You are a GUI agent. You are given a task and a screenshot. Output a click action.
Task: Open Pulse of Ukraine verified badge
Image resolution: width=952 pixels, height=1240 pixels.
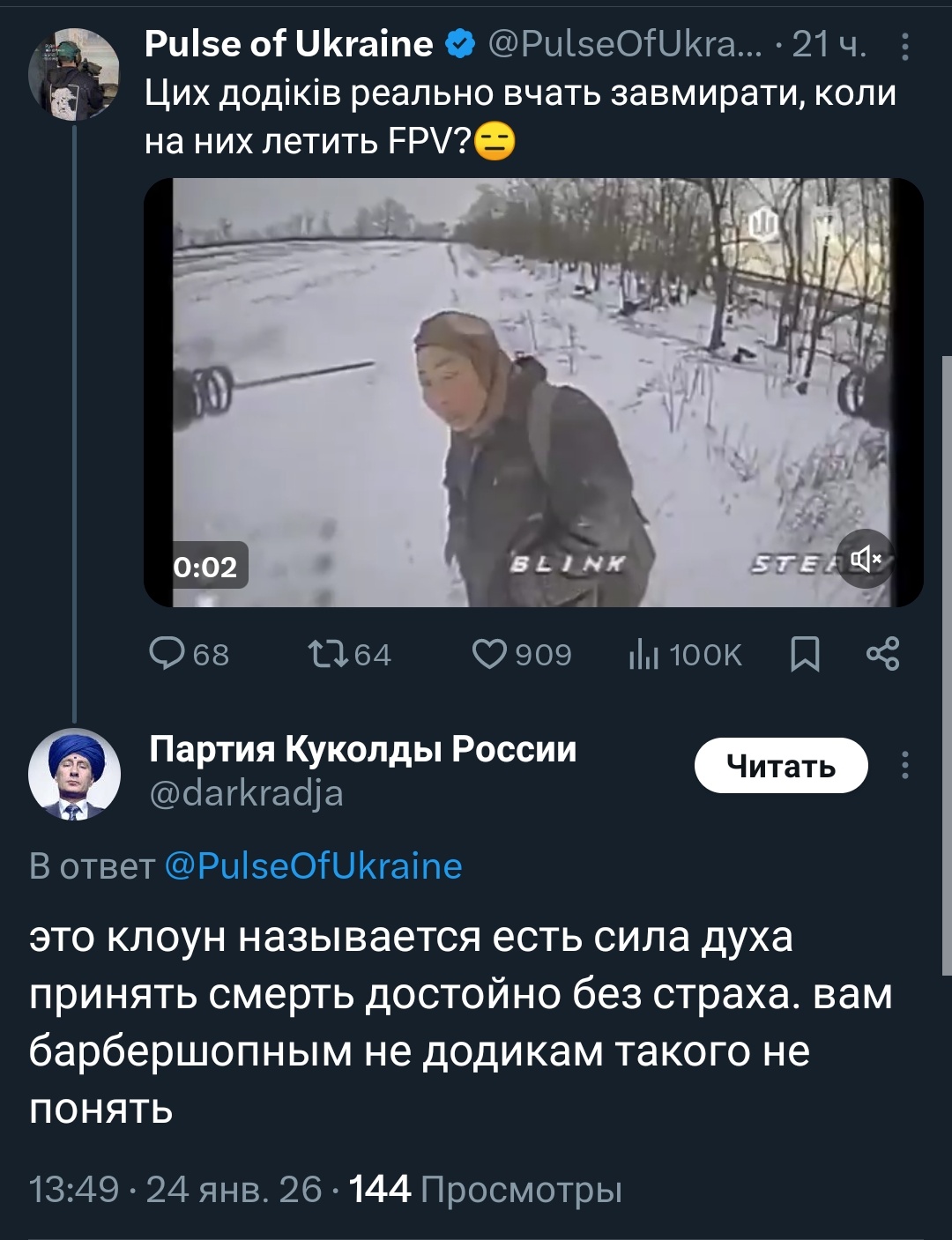pyautogui.click(x=460, y=43)
